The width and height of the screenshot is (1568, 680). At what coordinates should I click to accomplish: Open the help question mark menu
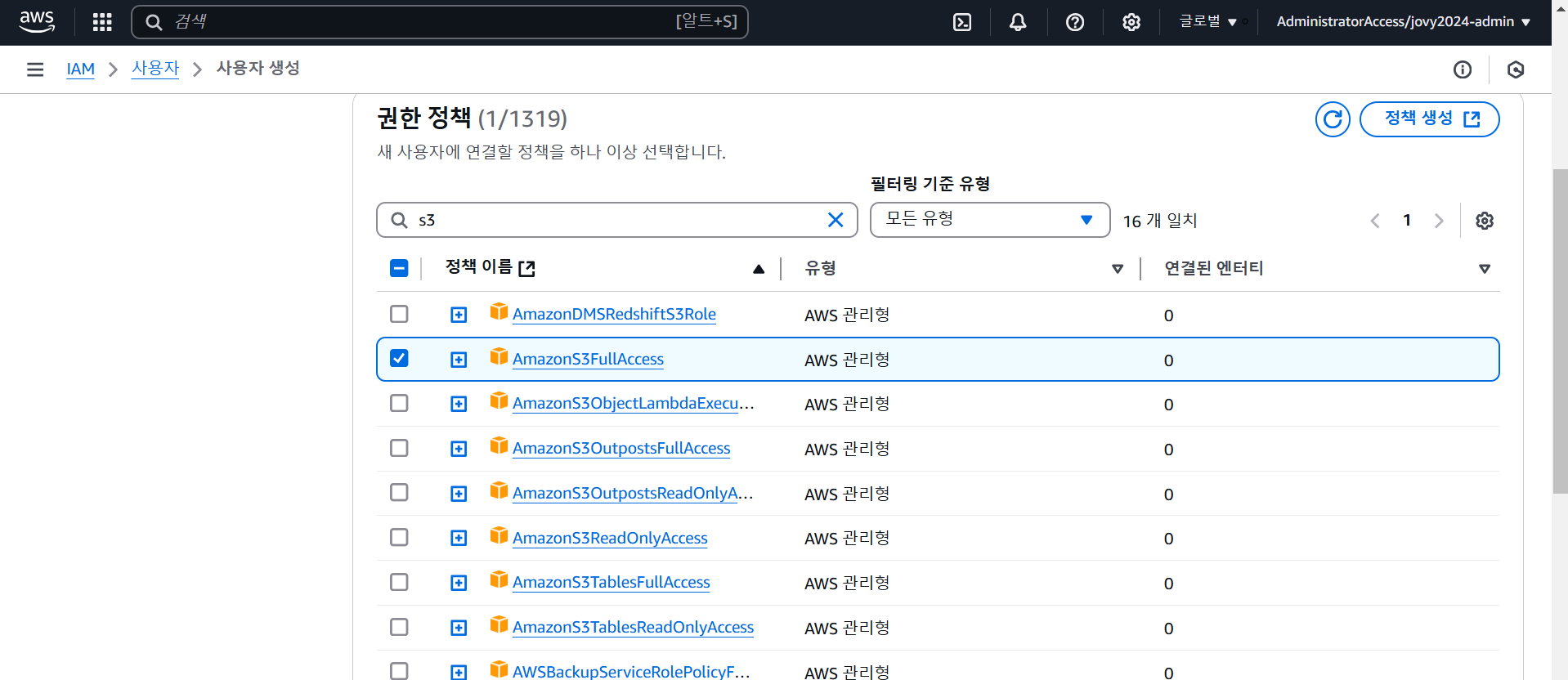pyautogui.click(x=1075, y=22)
